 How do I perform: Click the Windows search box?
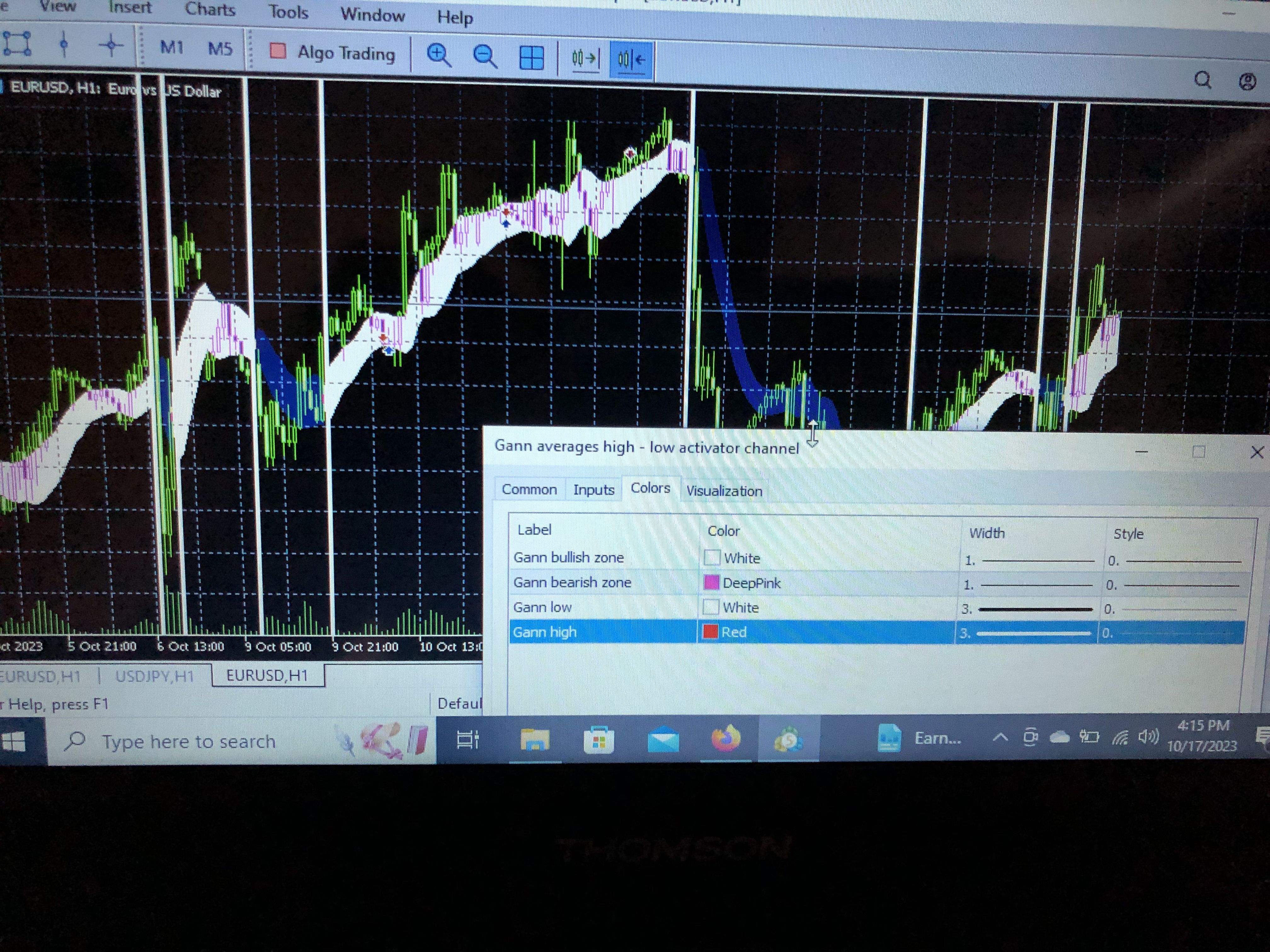tap(190, 741)
